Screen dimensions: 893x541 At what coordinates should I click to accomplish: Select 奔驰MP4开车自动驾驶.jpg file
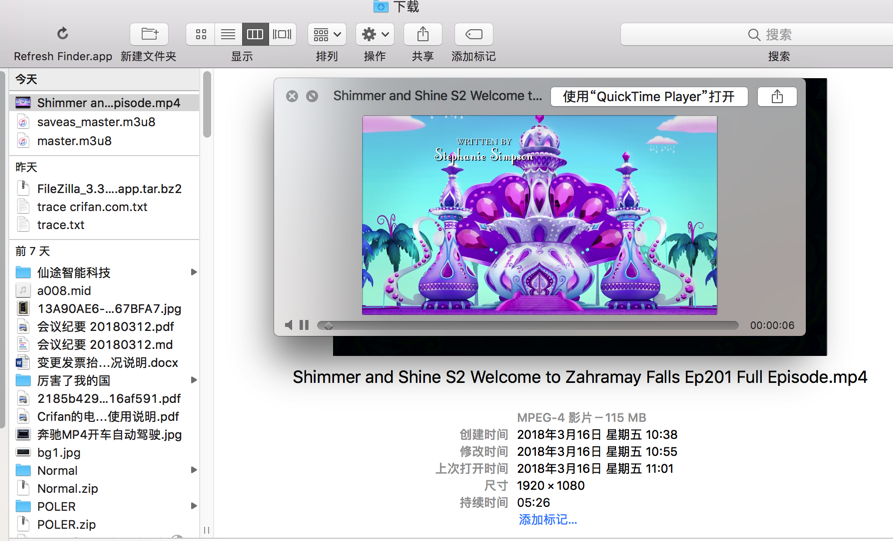[104, 435]
